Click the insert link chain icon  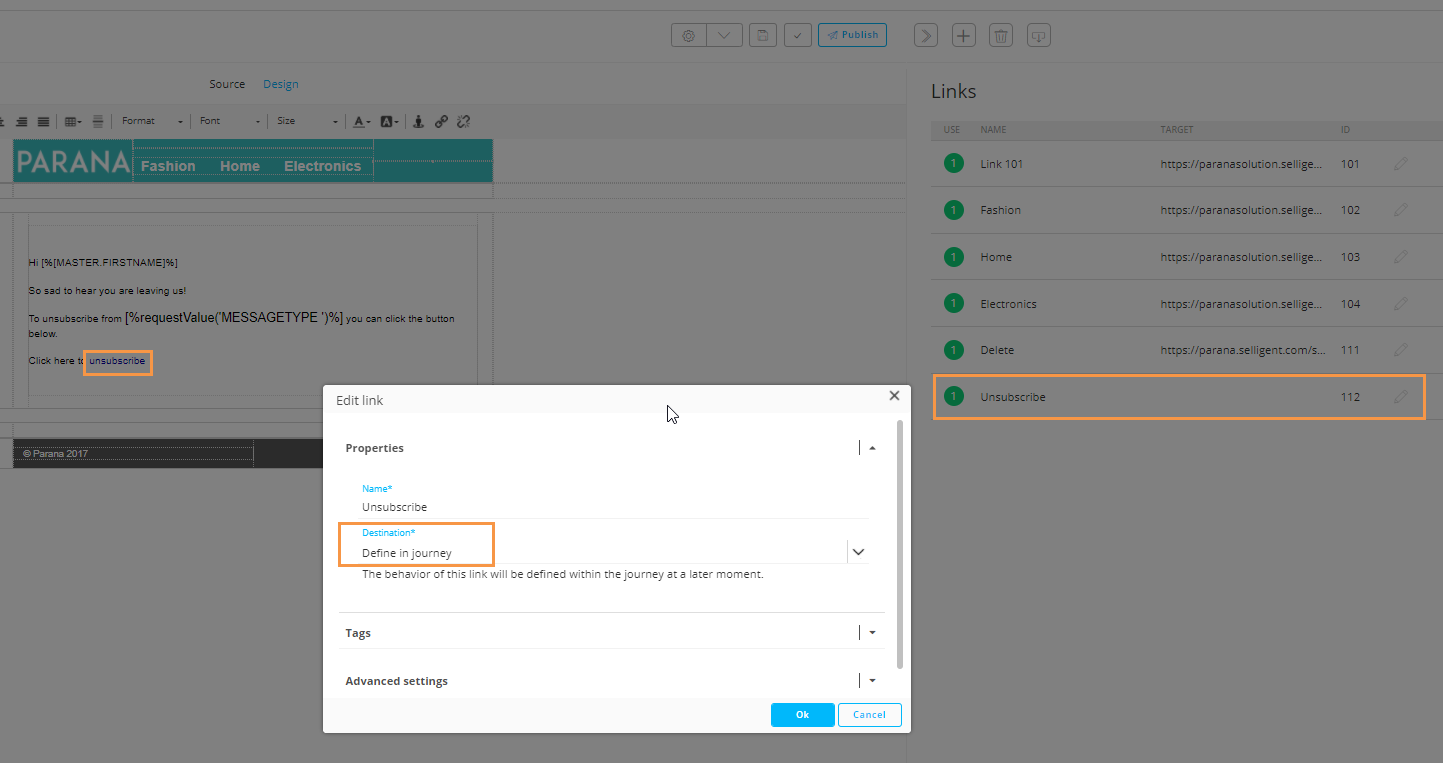pos(441,121)
